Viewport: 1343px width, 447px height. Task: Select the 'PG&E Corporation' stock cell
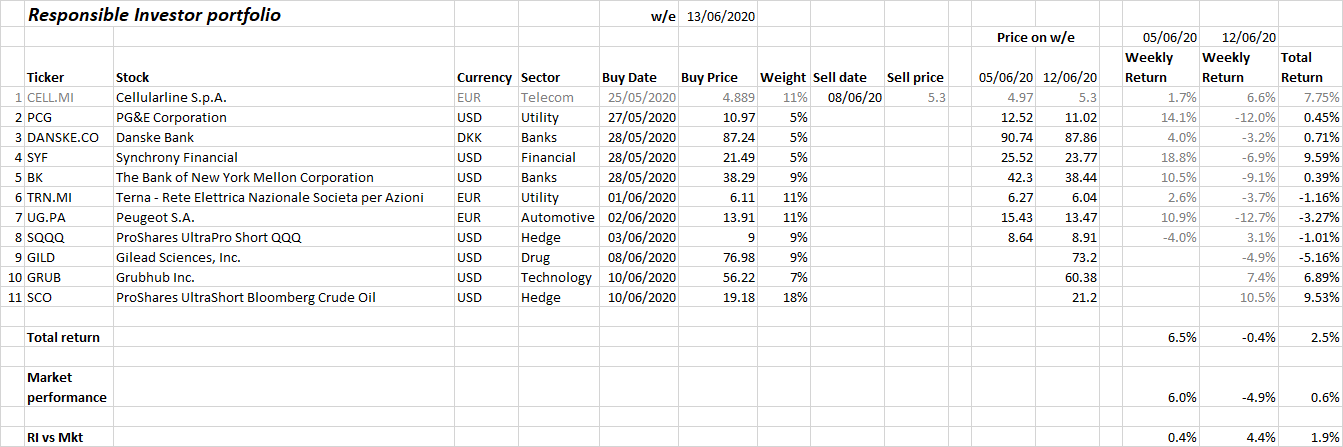(x=171, y=117)
